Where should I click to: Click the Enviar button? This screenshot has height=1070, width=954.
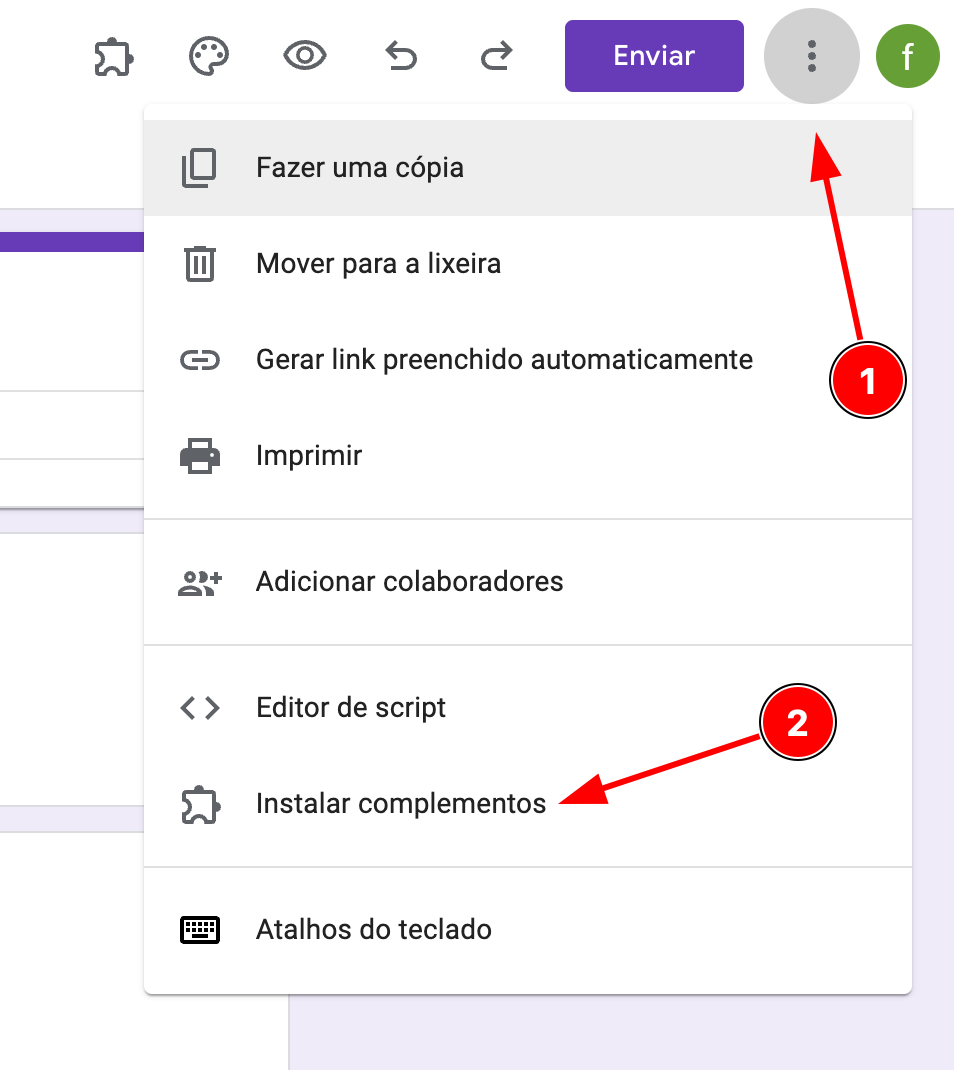(654, 56)
